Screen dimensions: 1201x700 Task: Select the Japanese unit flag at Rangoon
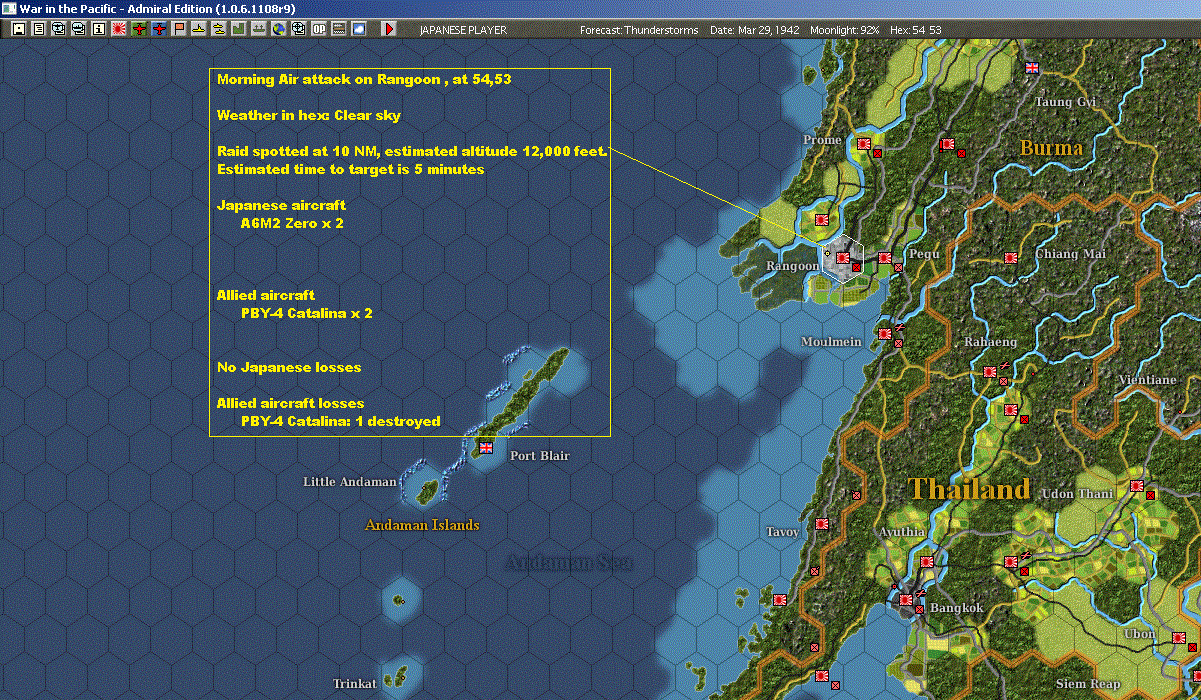(843, 258)
